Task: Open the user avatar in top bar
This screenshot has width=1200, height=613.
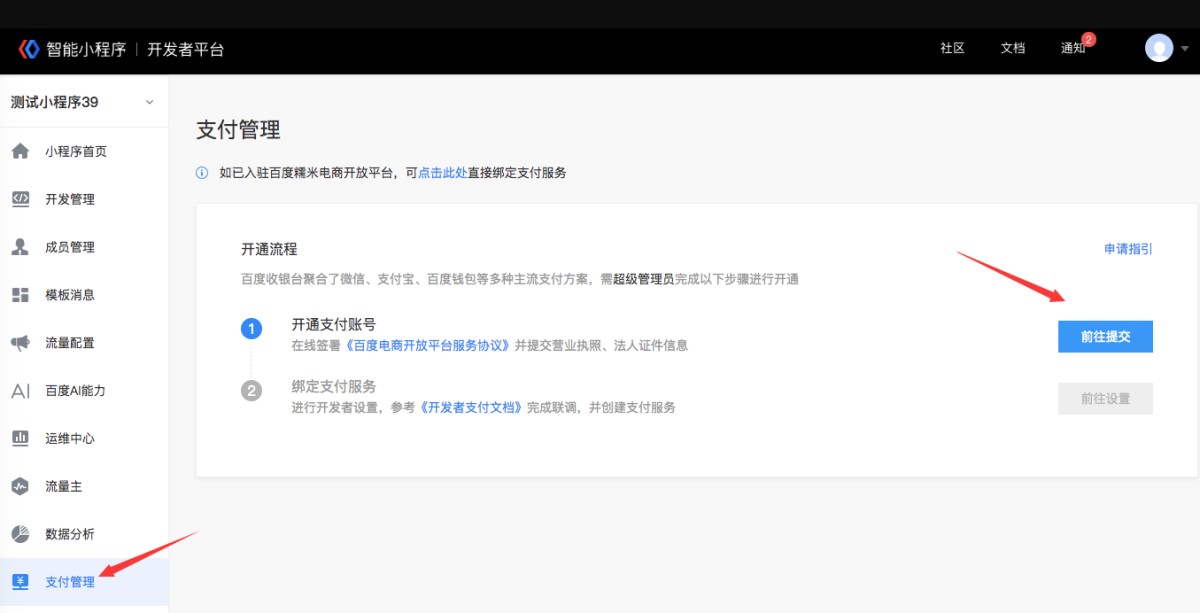Action: click(x=1159, y=48)
